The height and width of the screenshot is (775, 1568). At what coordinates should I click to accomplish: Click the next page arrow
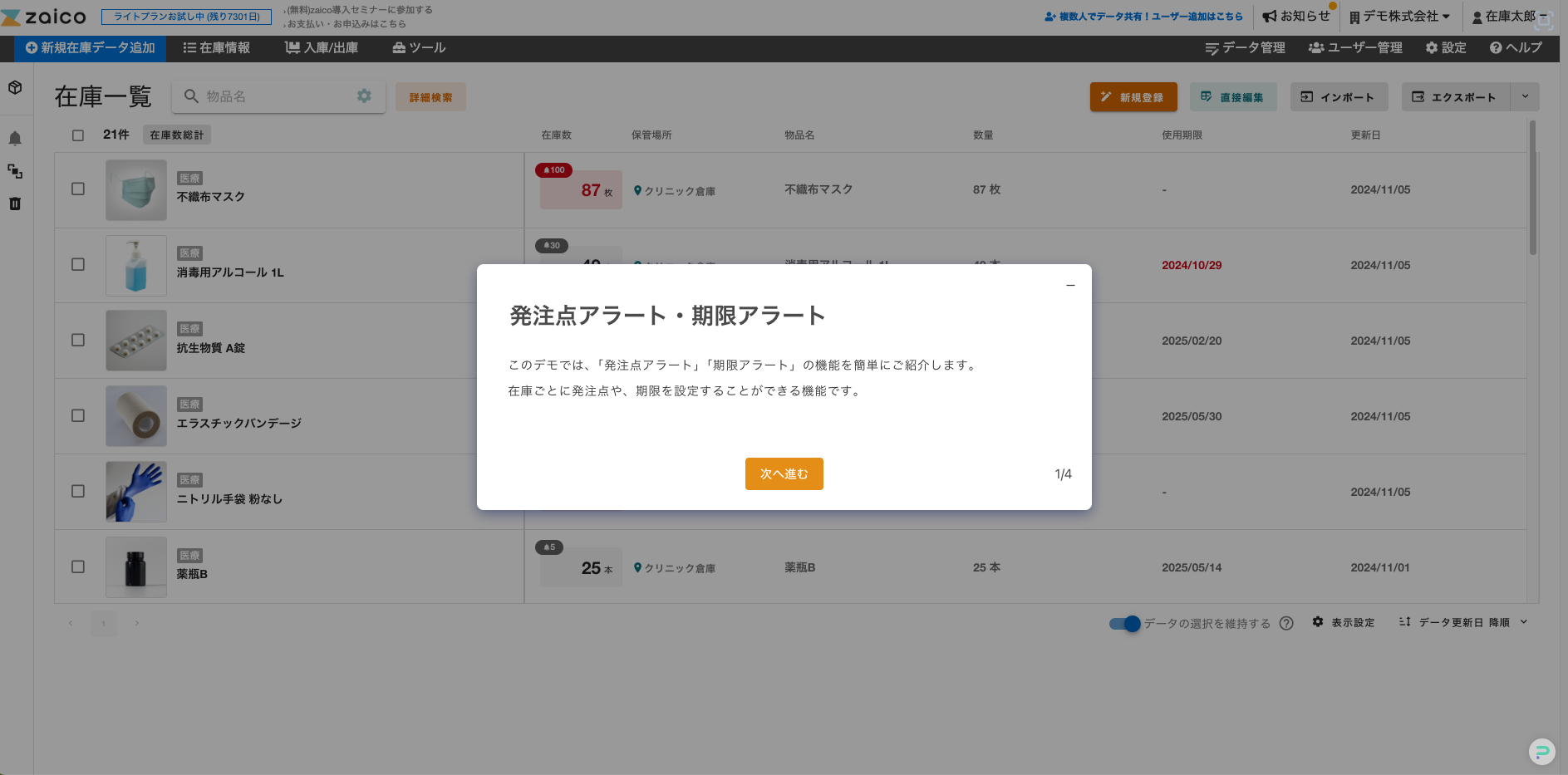[x=137, y=623]
